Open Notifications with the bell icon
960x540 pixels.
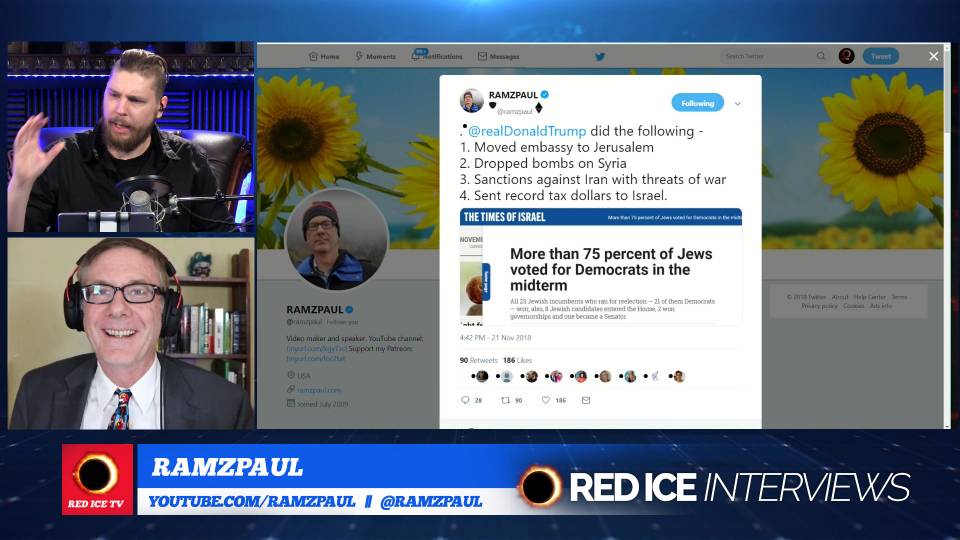tap(416, 57)
